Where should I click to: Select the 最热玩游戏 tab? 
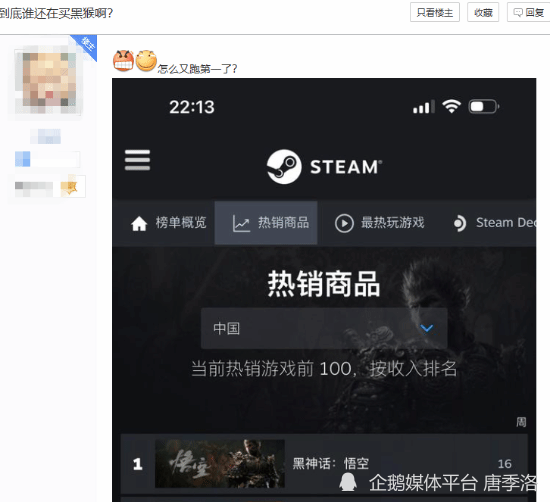coord(379,223)
